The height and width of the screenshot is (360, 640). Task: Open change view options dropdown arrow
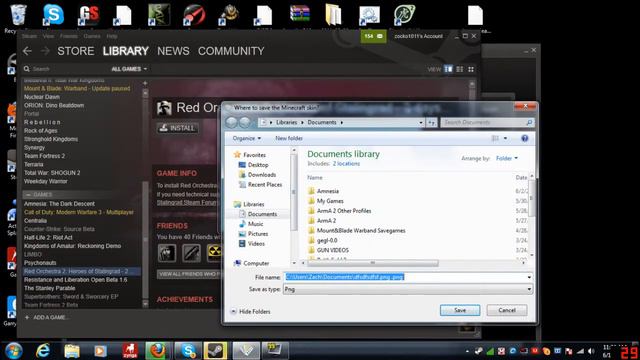(x=505, y=139)
